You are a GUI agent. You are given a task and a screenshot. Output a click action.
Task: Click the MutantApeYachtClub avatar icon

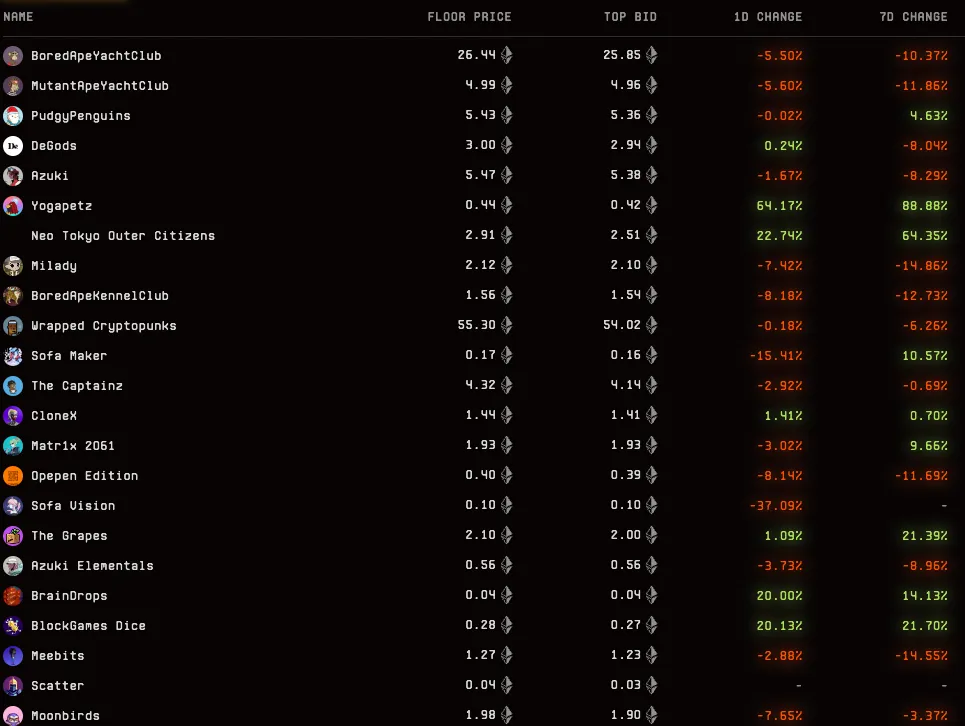[x=13, y=86]
